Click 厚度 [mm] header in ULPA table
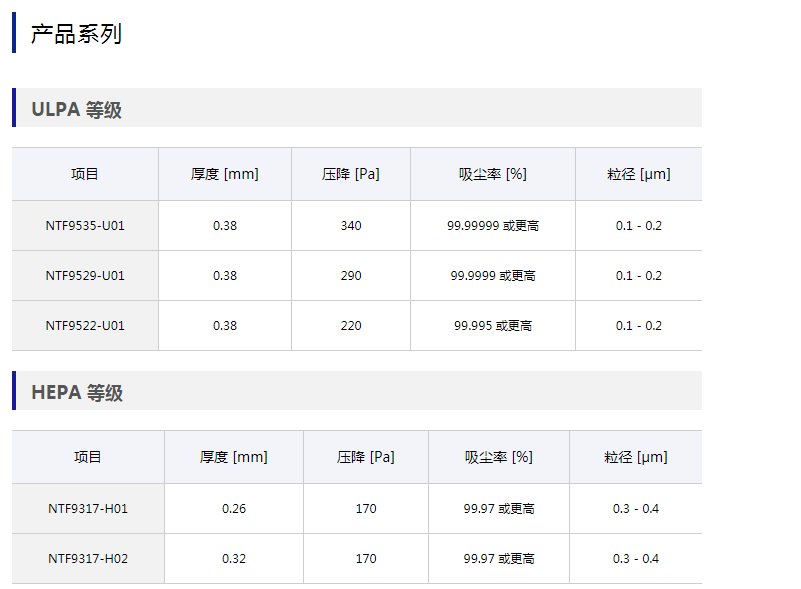 coord(225,174)
